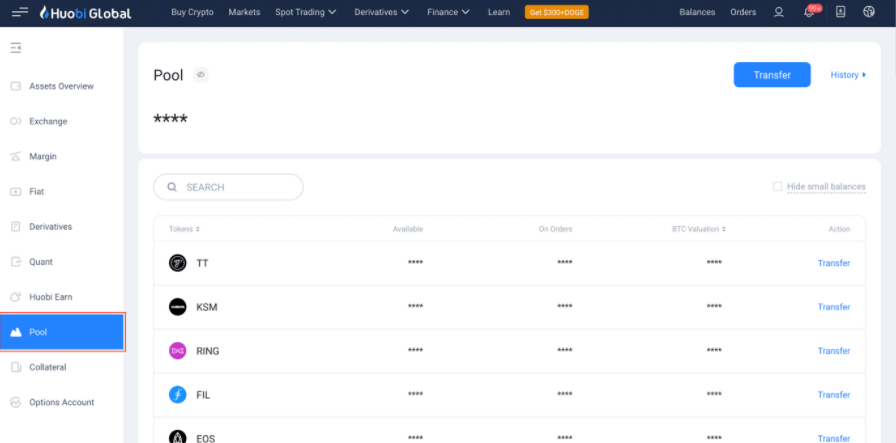This screenshot has height=443, width=896.
Task: Click the search magnifier icon
Action: (171, 187)
